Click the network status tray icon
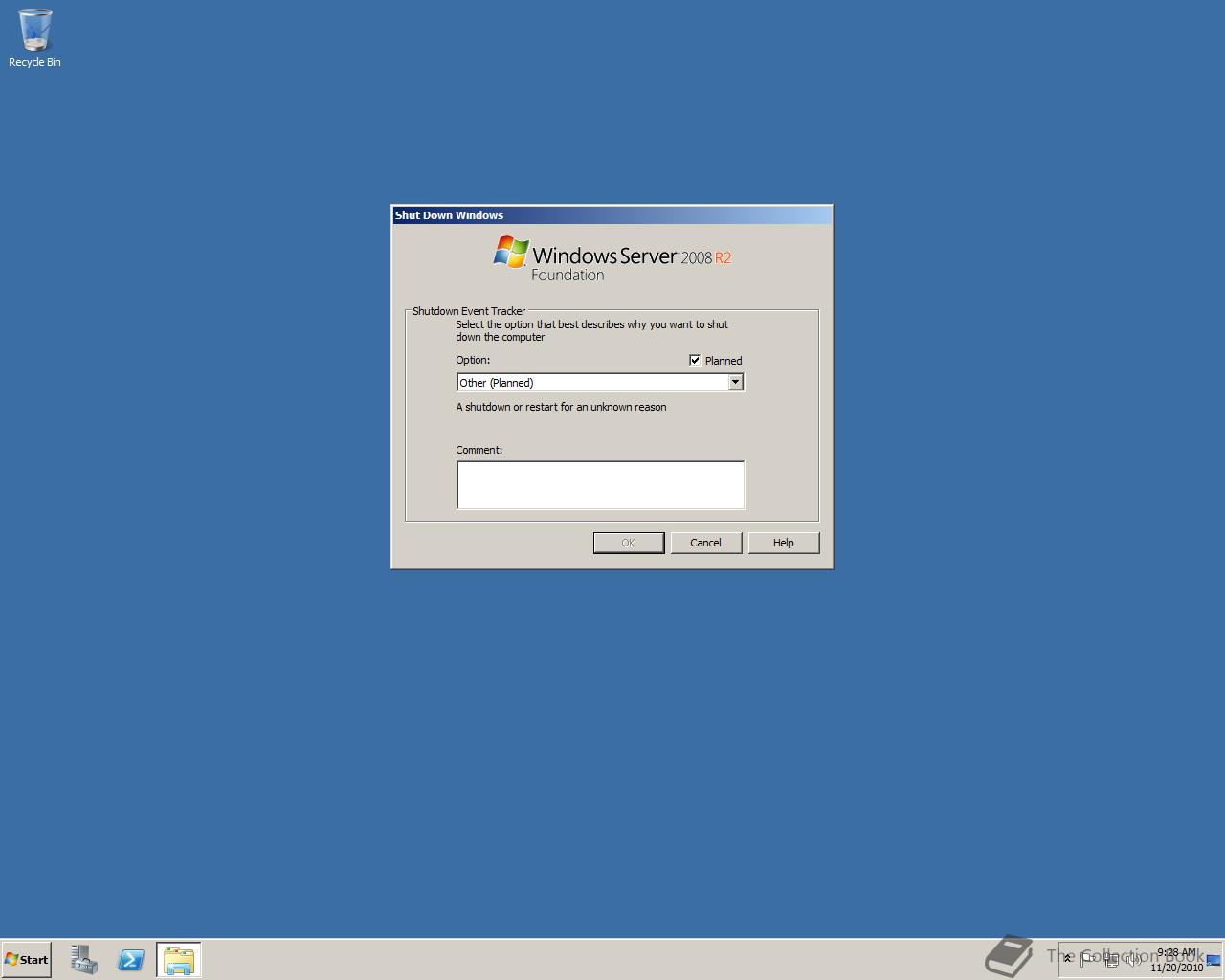The image size is (1225, 980). [1111, 959]
